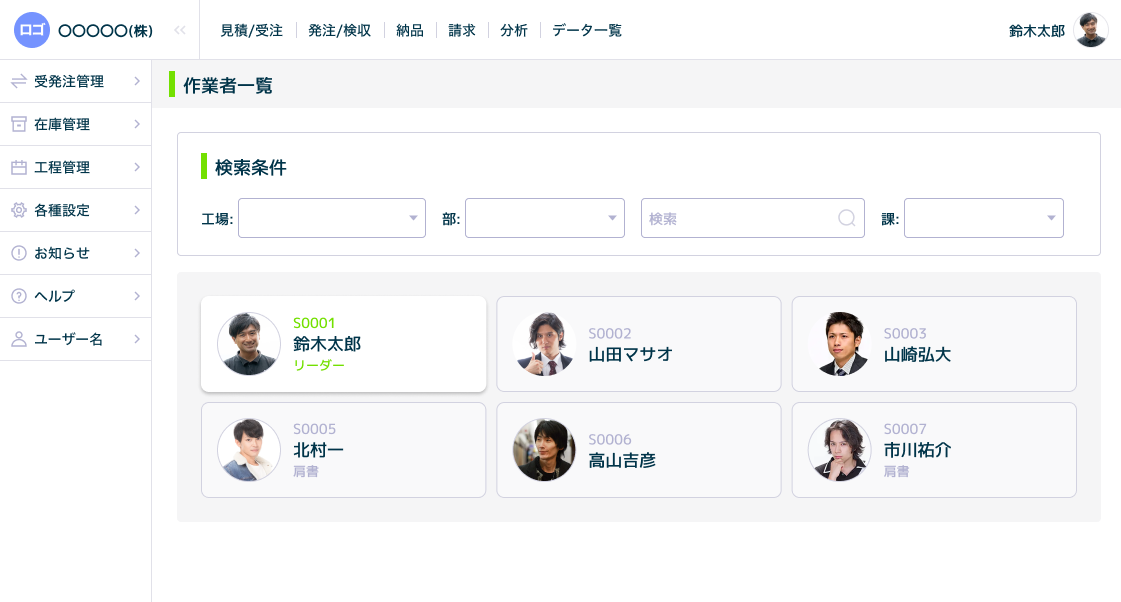The height and width of the screenshot is (602, 1121).
Task: Click the 工程管理 calendar icon
Action: tap(18, 167)
